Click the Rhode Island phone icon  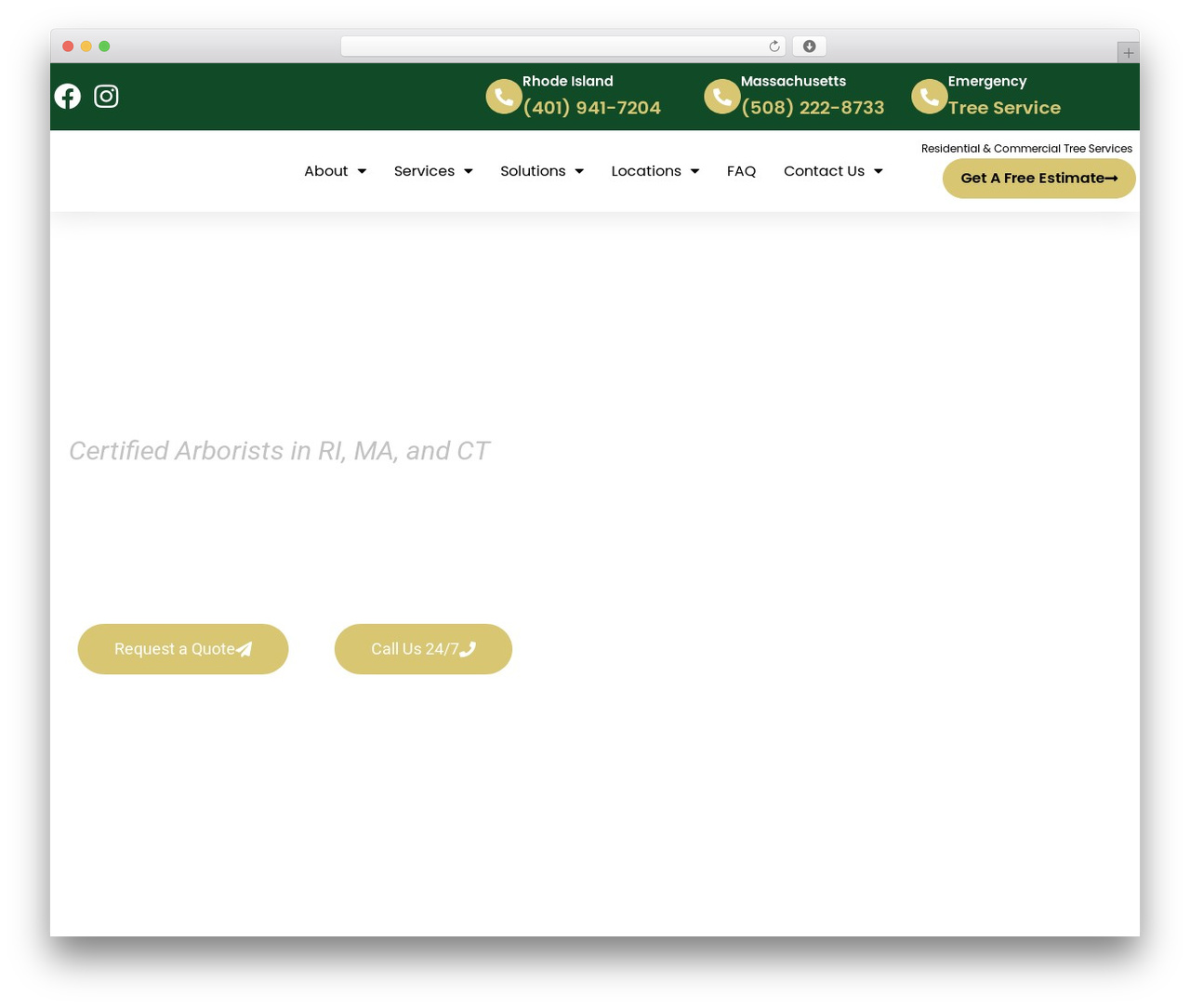click(x=504, y=97)
